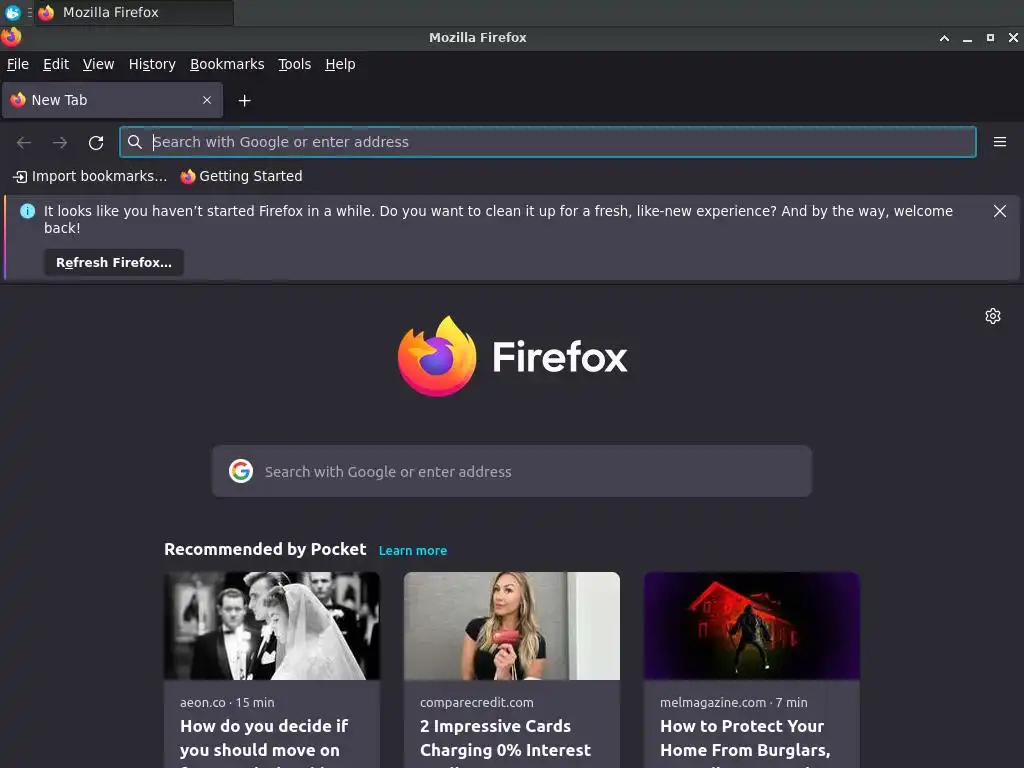Open How to Protect Your Home From Burglars
1024x768 pixels.
coord(745,739)
